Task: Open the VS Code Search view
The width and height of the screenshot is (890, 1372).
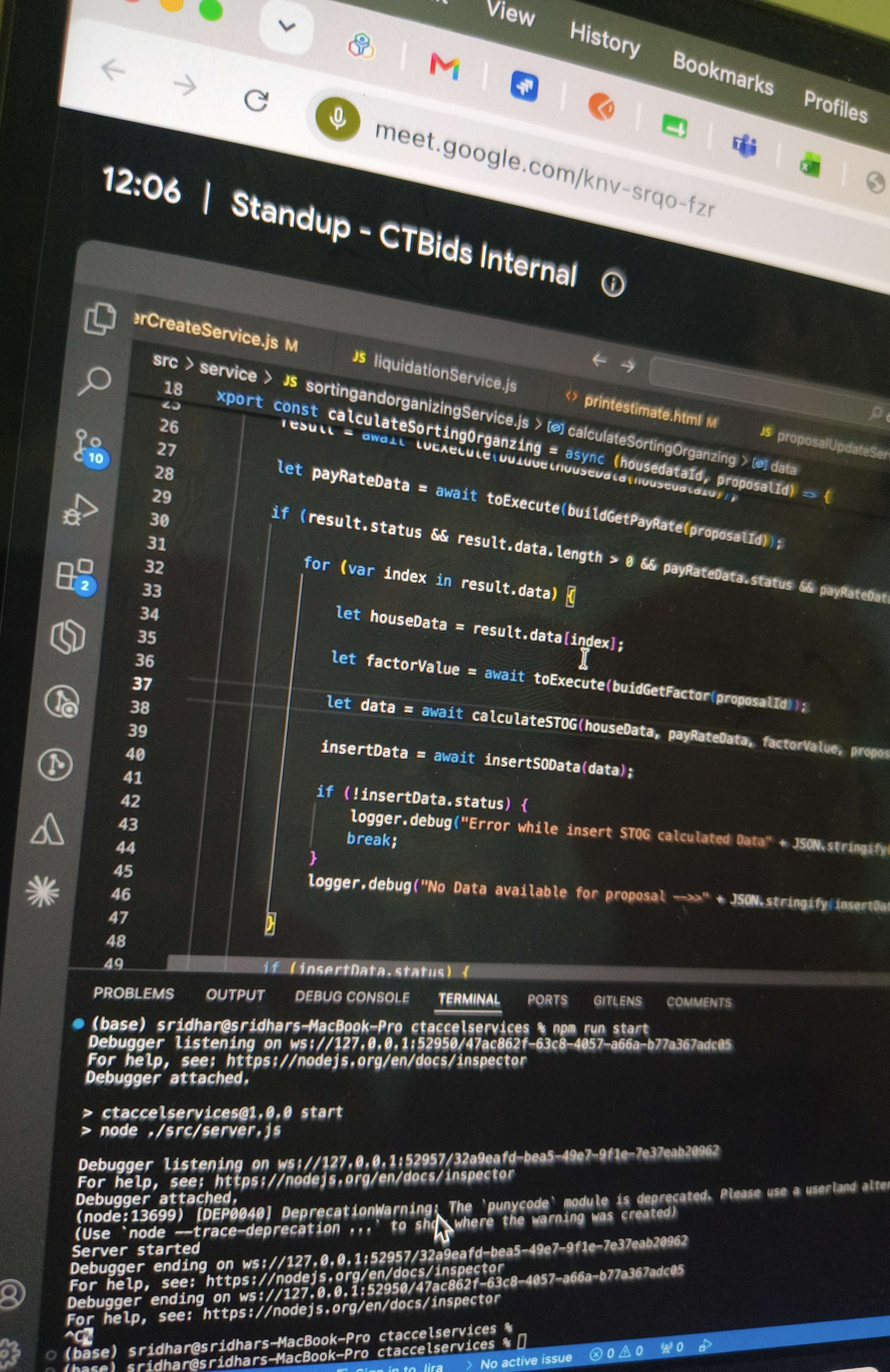Action: (x=94, y=381)
